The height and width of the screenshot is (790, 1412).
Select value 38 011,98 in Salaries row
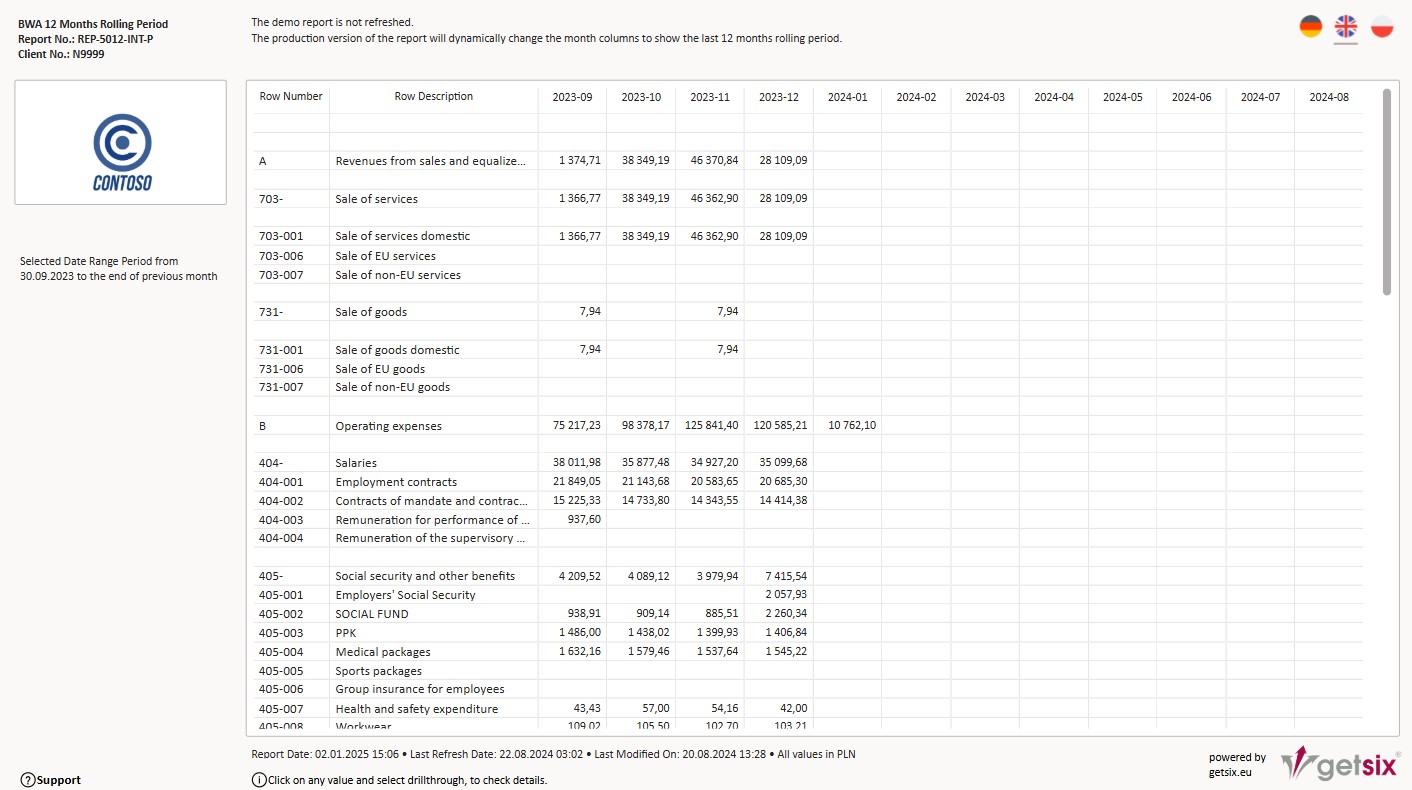577,463
